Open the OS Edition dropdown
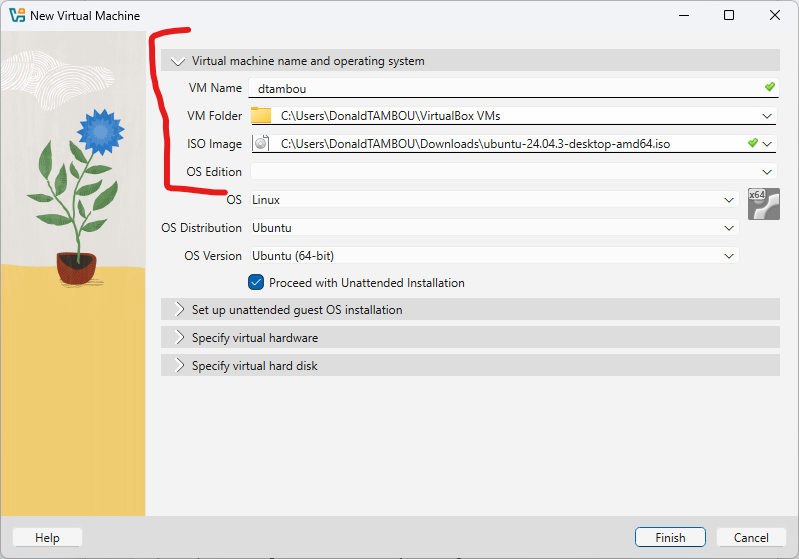This screenshot has height=559, width=799. pos(766,172)
